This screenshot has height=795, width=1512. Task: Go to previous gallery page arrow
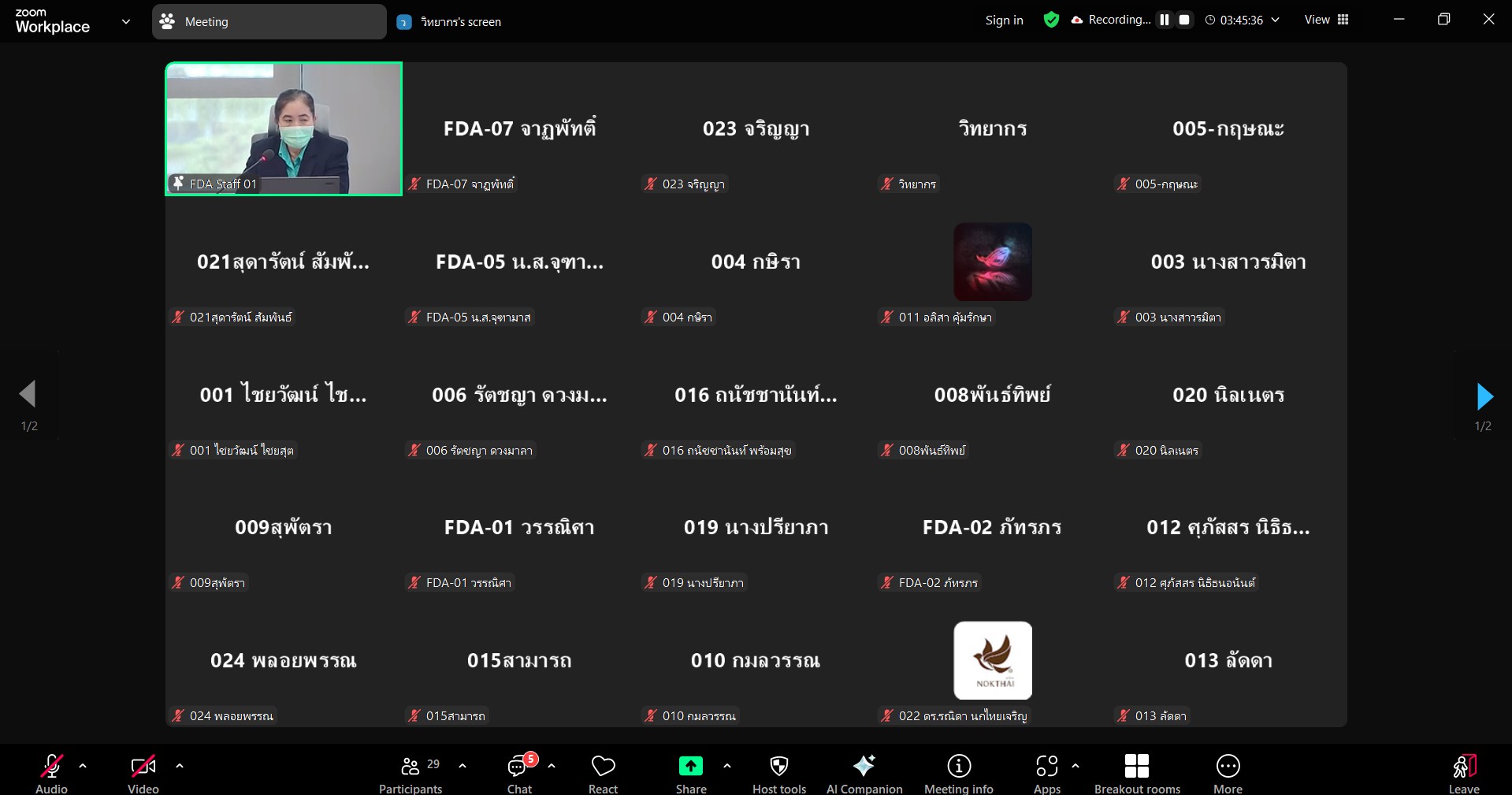pos(28,394)
